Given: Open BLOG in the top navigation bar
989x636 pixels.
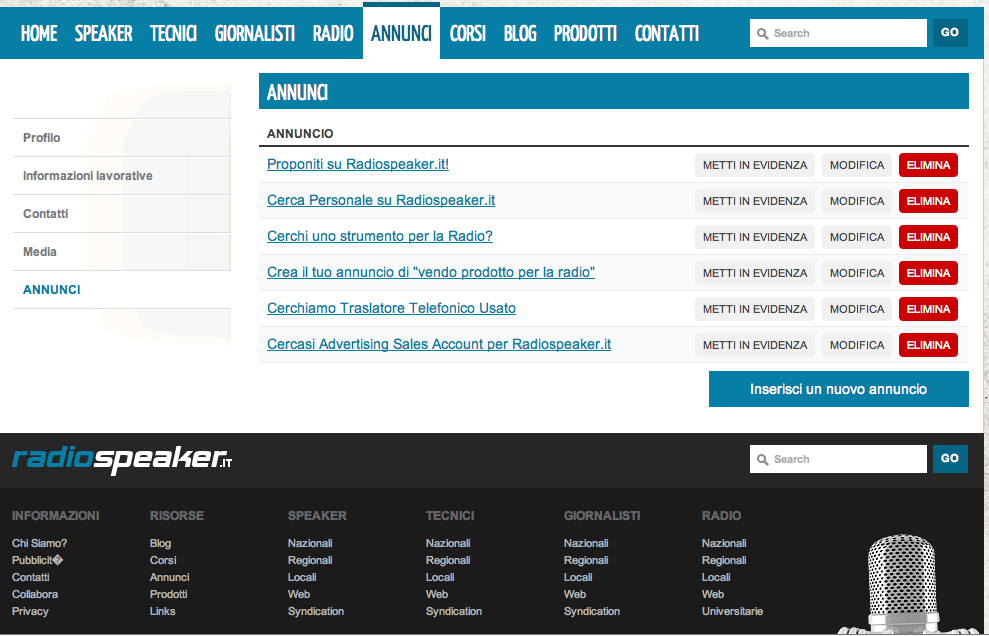Looking at the screenshot, I should (520, 33).
